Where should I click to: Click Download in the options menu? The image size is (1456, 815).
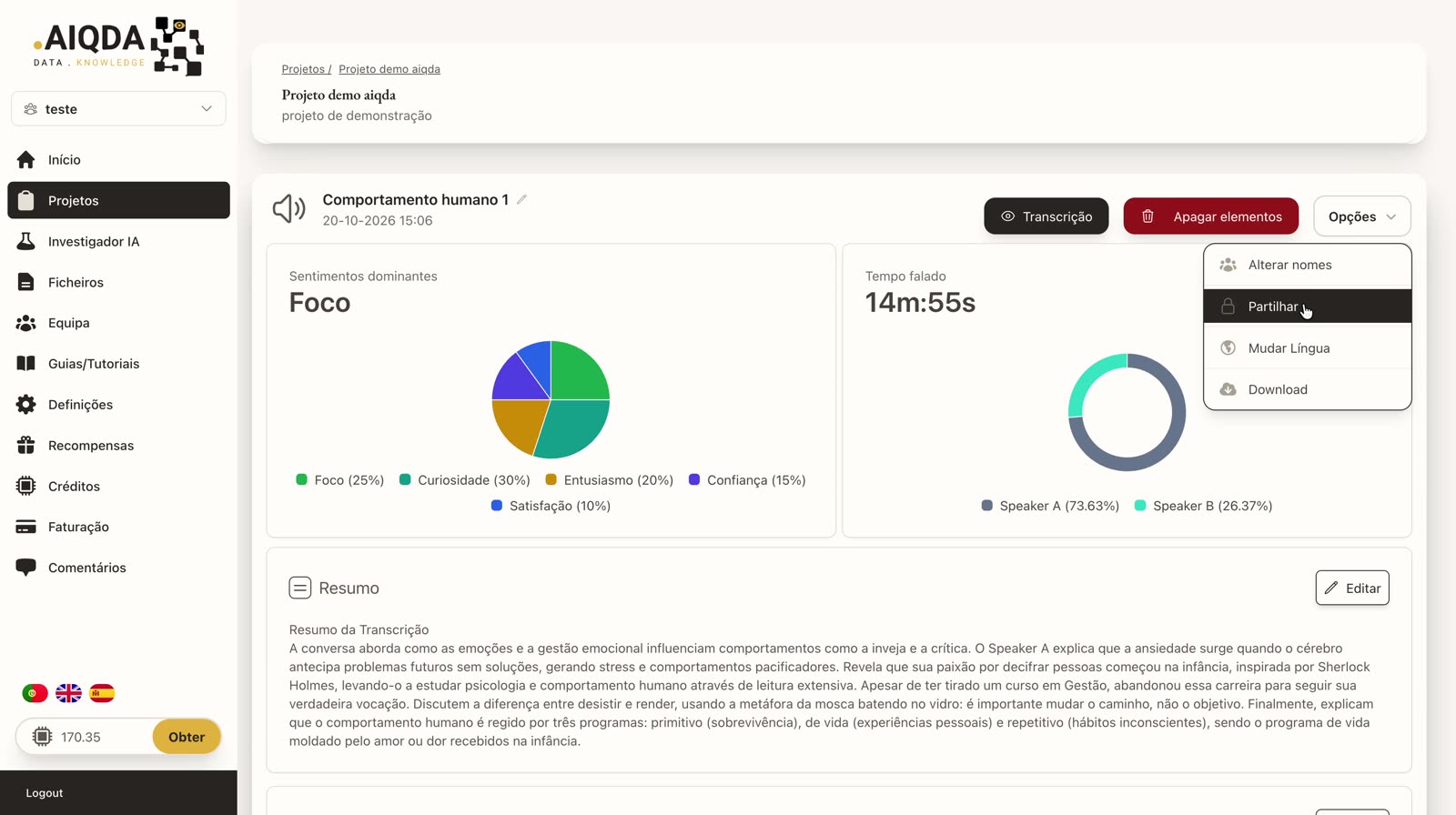1308,389
